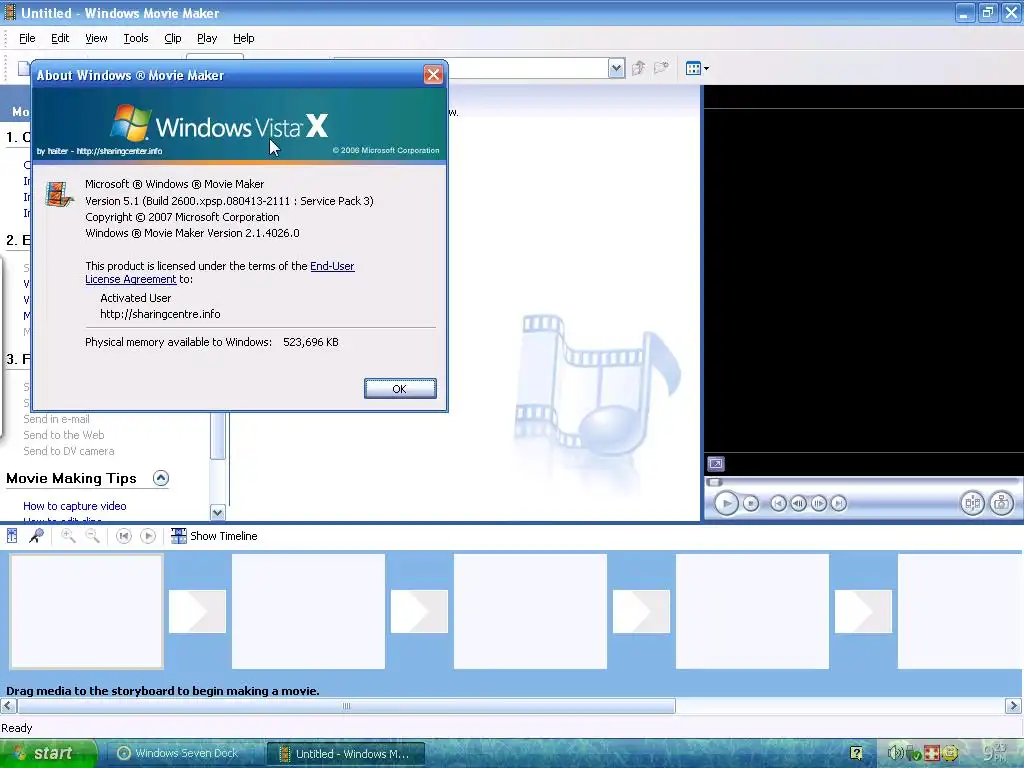
Task: Select the first empty storyboard frame
Action: (86, 611)
